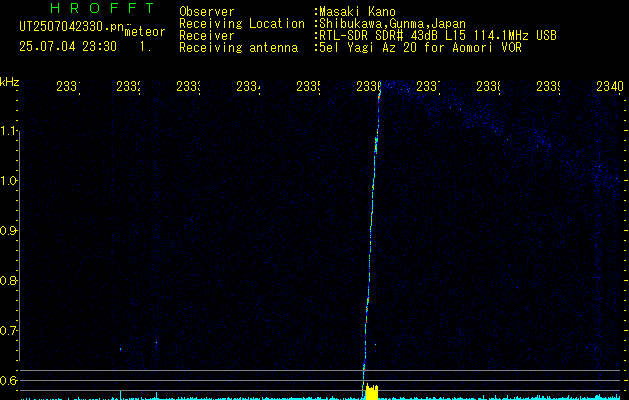The height and width of the screenshot is (400, 629).
Task: Click the 5el Yagi antenna description
Action: 418,48
